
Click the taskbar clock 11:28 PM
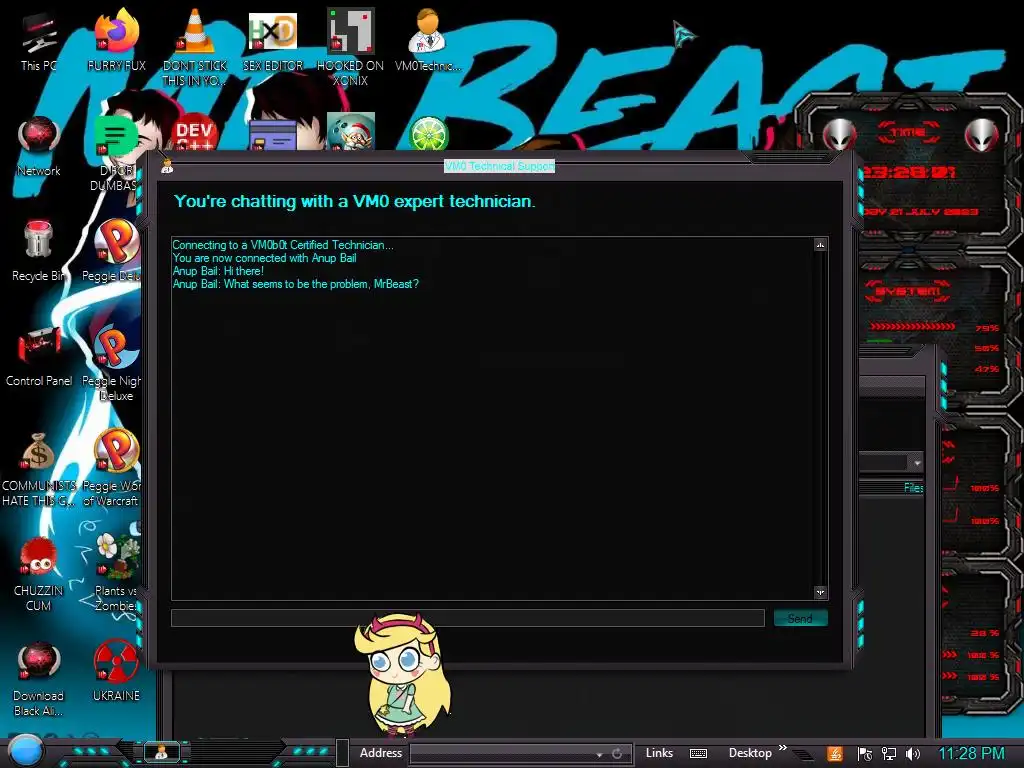pyautogui.click(x=971, y=754)
